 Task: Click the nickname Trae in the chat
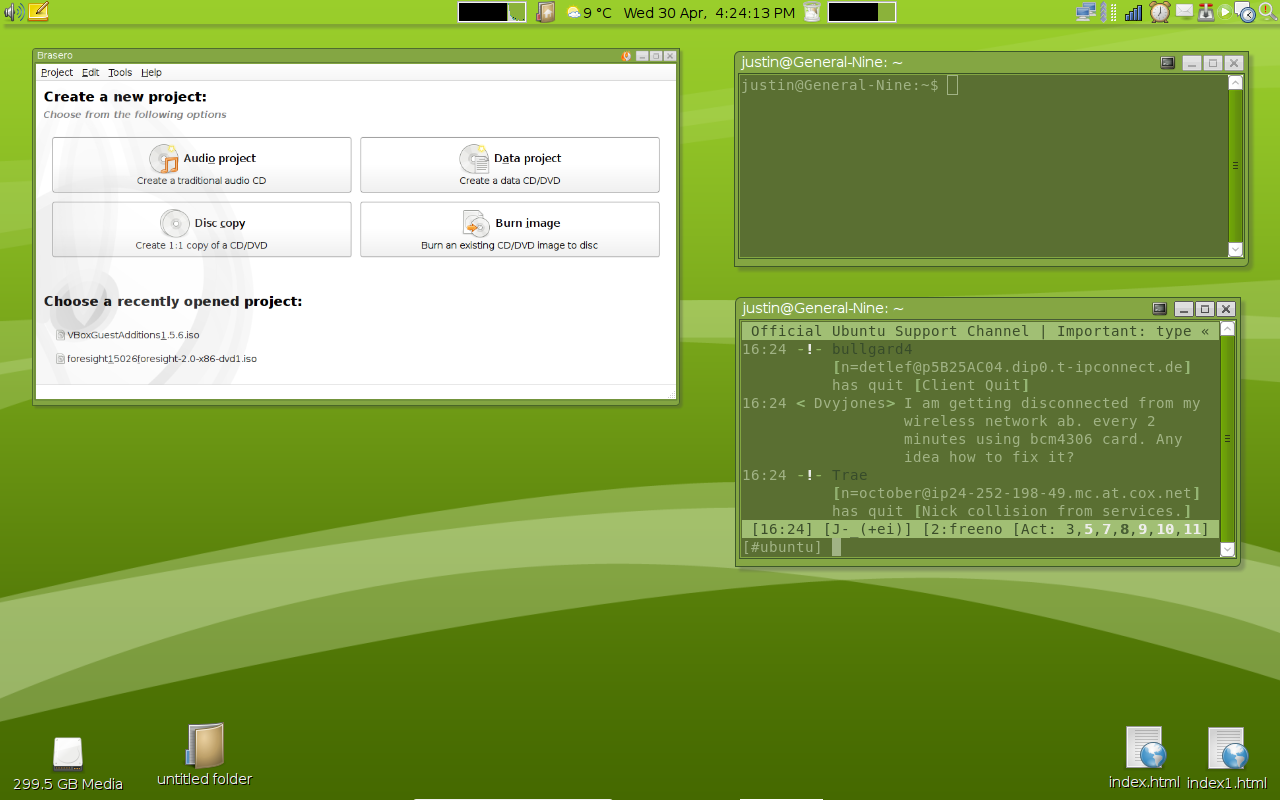(850, 475)
